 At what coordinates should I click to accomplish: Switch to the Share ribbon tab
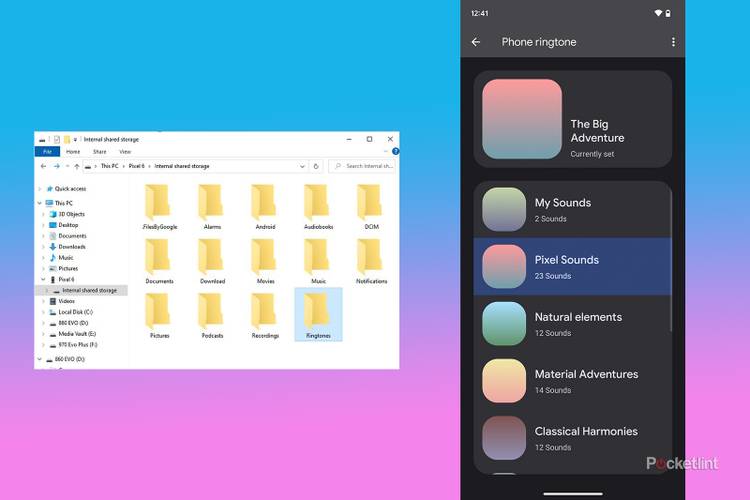click(x=99, y=151)
